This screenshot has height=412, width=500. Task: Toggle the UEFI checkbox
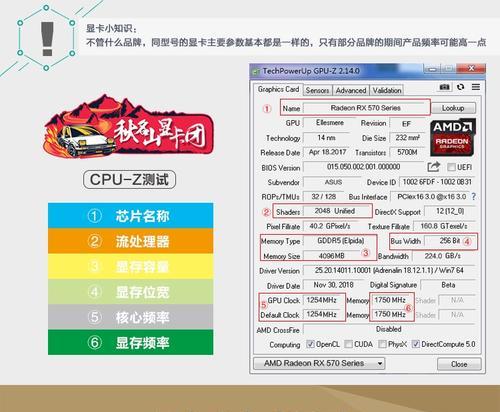coord(451,167)
